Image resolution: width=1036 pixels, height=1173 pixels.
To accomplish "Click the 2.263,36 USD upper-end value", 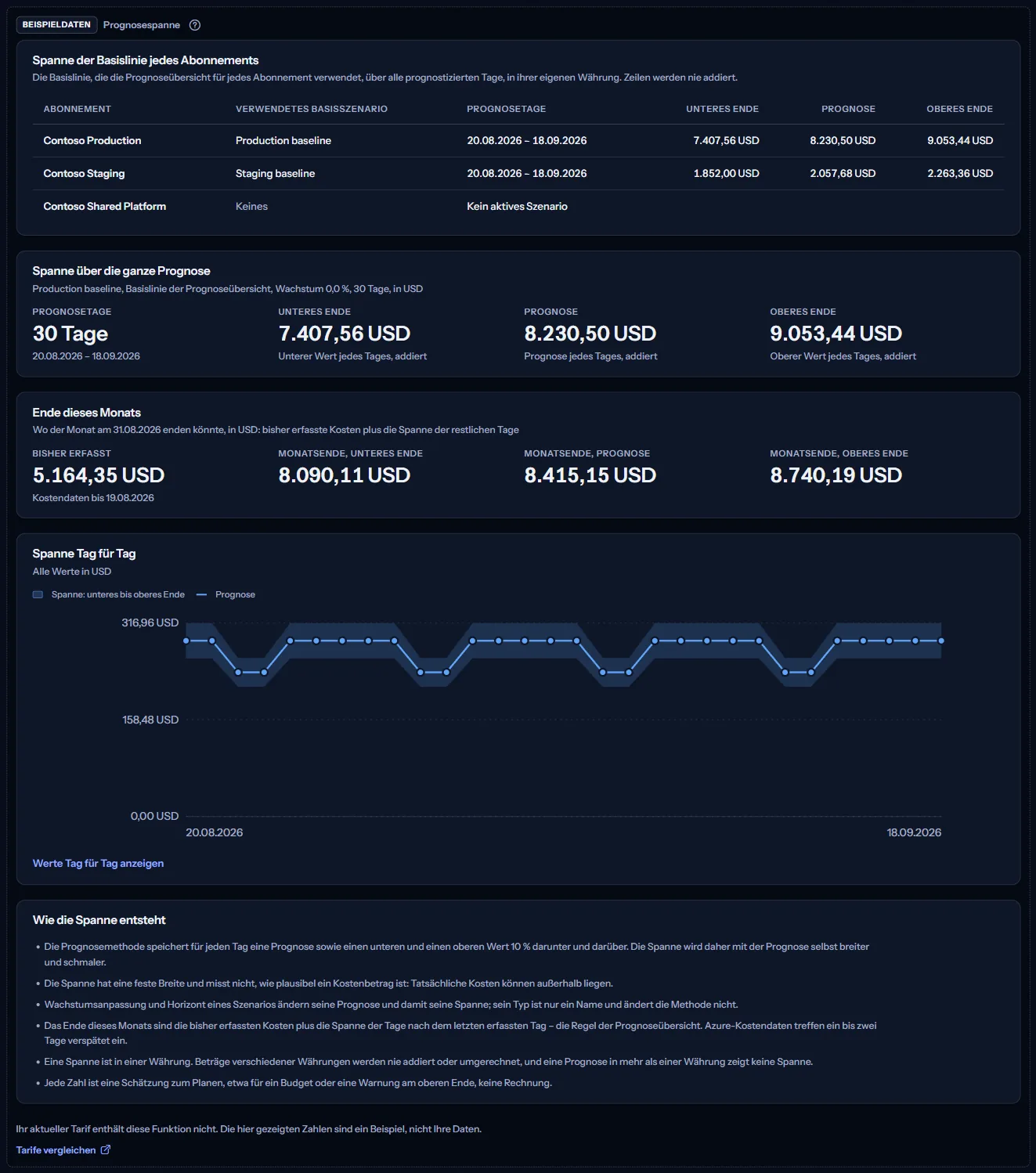I will point(960,174).
